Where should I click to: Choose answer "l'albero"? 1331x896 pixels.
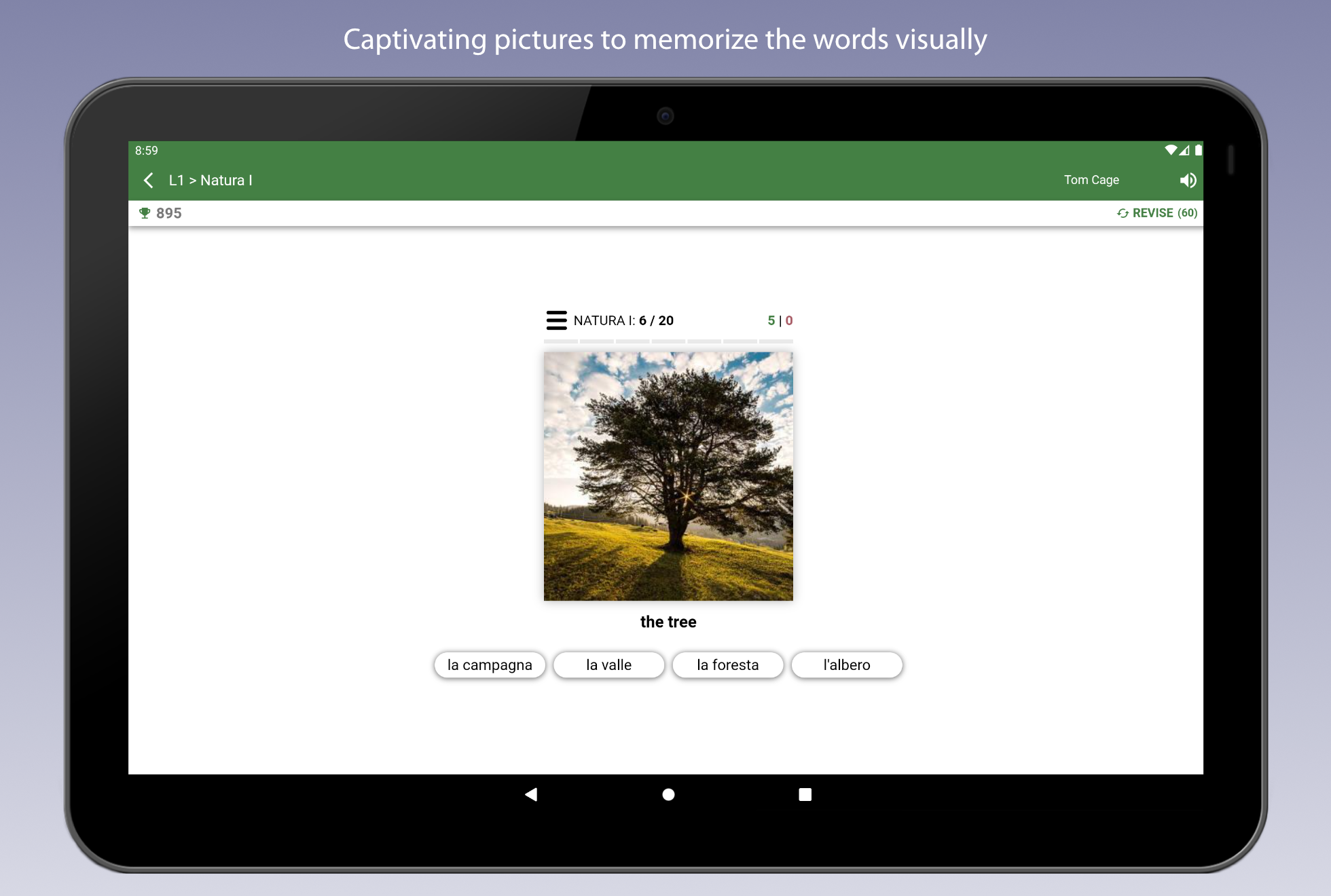tap(846, 665)
